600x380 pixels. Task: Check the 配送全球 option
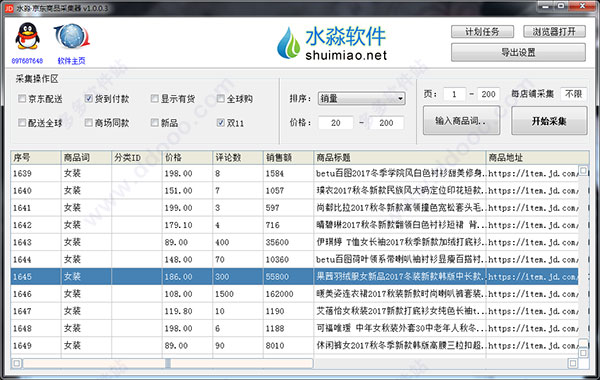[x=22, y=122]
